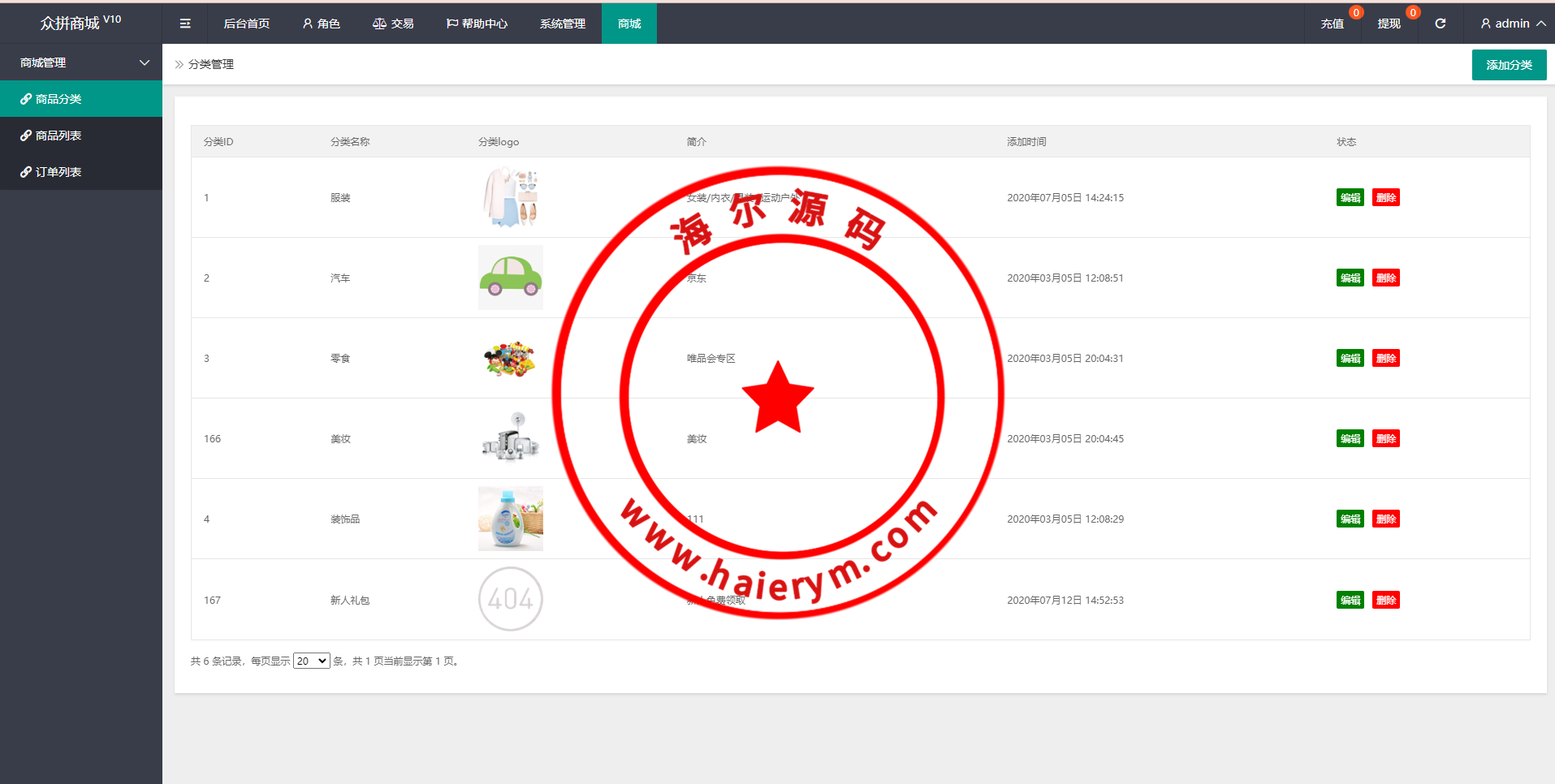Click the 404 placeholder logo for 新人礼包

[x=510, y=599]
